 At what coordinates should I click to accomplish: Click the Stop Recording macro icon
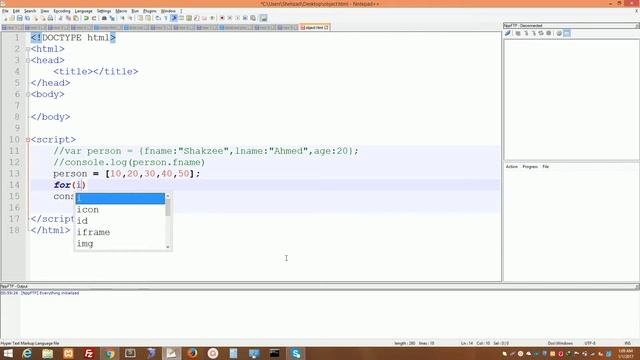[230, 18]
